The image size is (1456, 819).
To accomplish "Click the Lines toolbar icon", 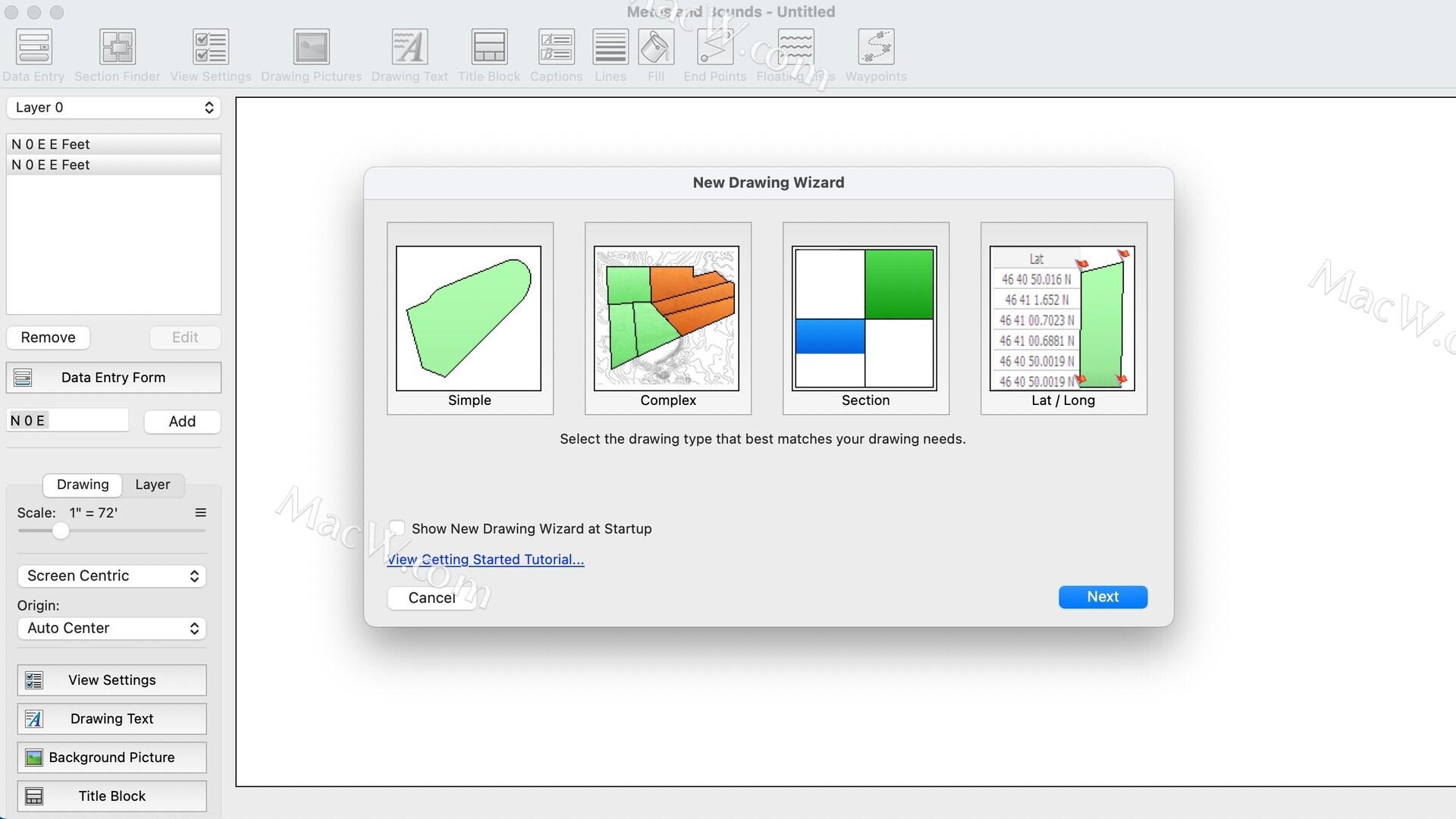I will pos(610,47).
